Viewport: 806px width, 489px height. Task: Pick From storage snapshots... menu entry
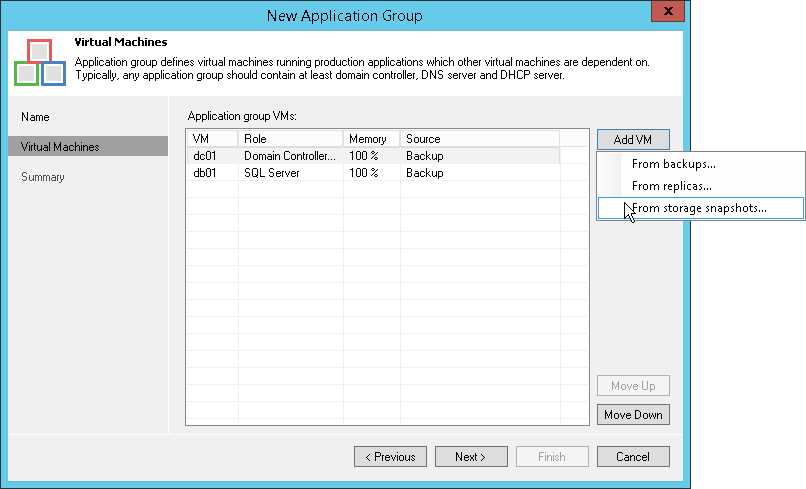(x=699, y=208)
